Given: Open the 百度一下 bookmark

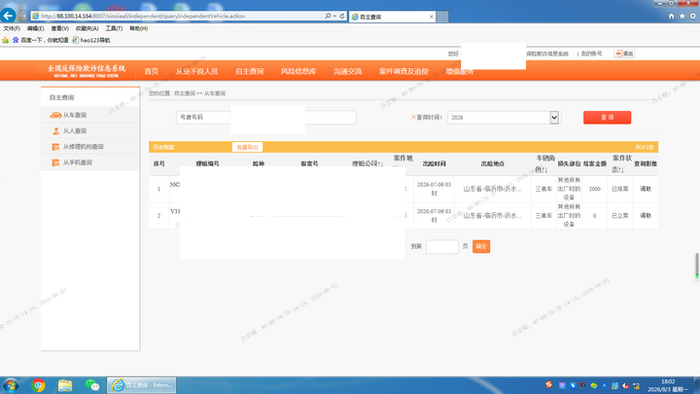Looking at the screenshot, I should [x=40, y=40].
